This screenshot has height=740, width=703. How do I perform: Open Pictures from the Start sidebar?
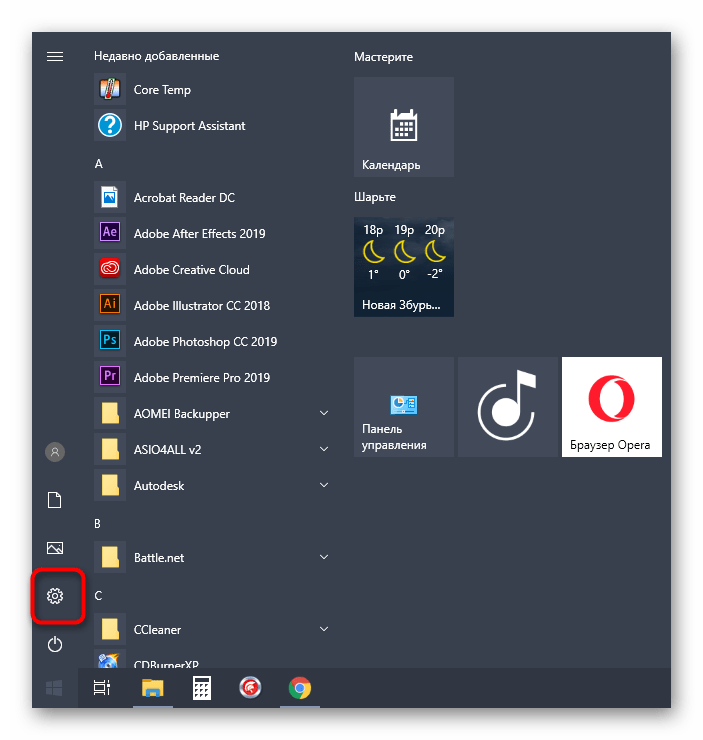pos(55,548)
